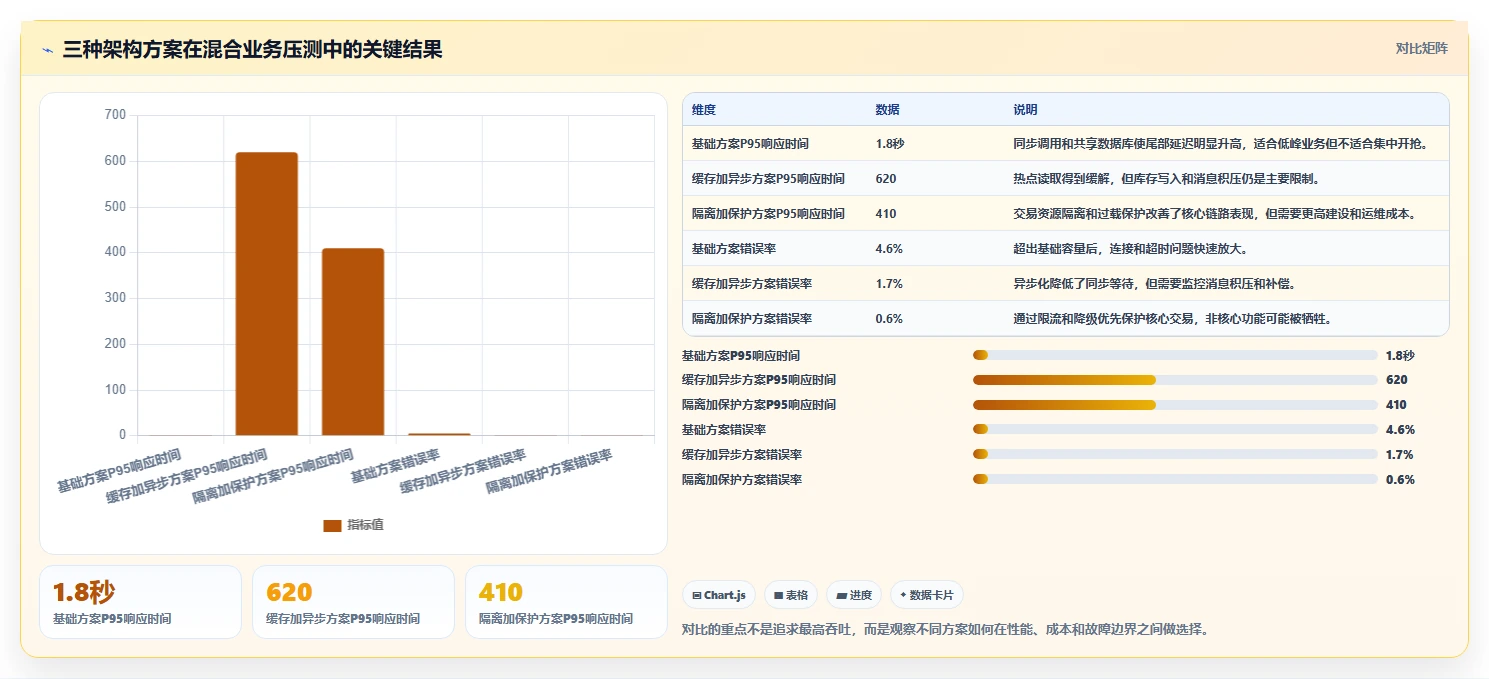Click the chart y-axis label 300
The width and height of the screenshot is (1489, 679).
[x=115, y=298]
